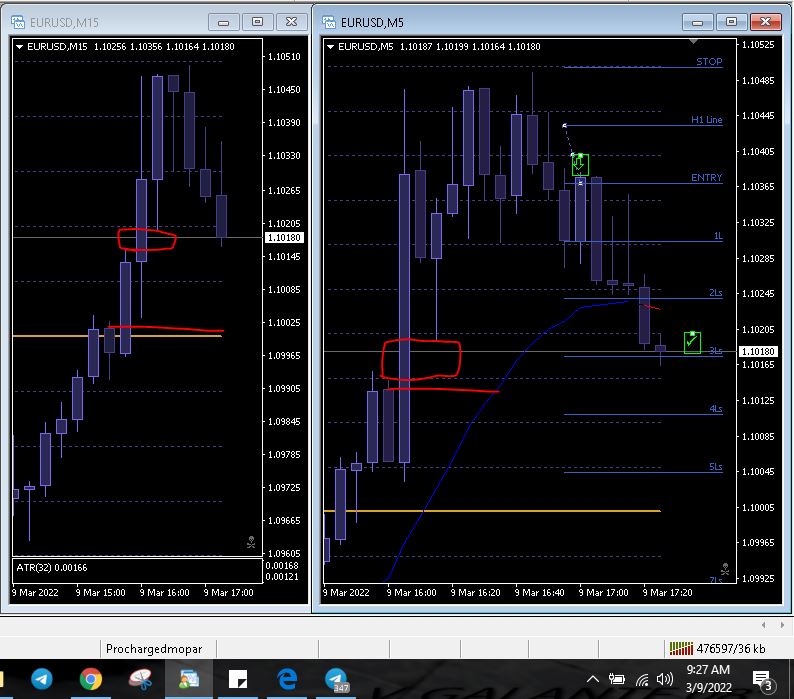Image resolution: width=794 pixels, height=699 pixels.
Task: Open the clock showing 9:27 AM
Action: coord(708,679)
